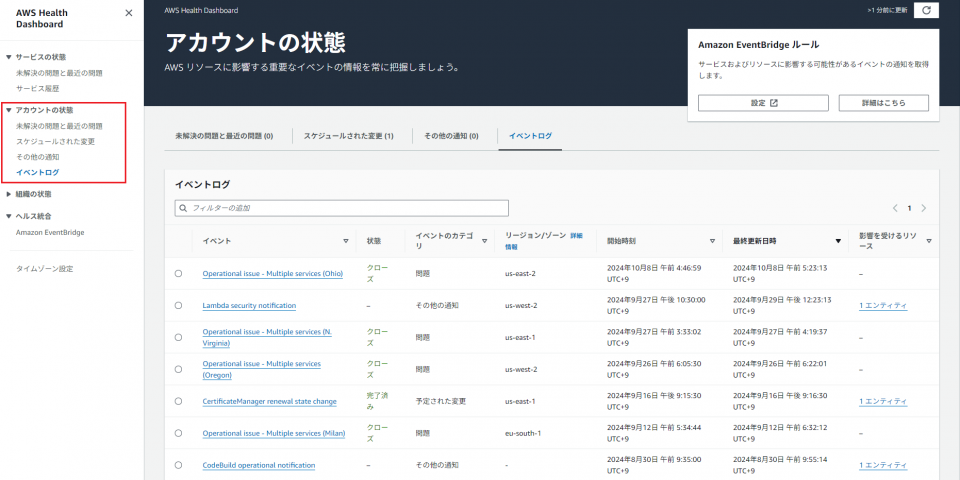Sort by イベントのカテゴリ column arrow

484,241
